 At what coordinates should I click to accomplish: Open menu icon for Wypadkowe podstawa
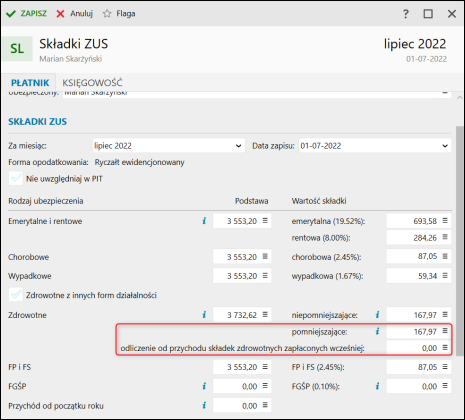(x=265, y=276)
